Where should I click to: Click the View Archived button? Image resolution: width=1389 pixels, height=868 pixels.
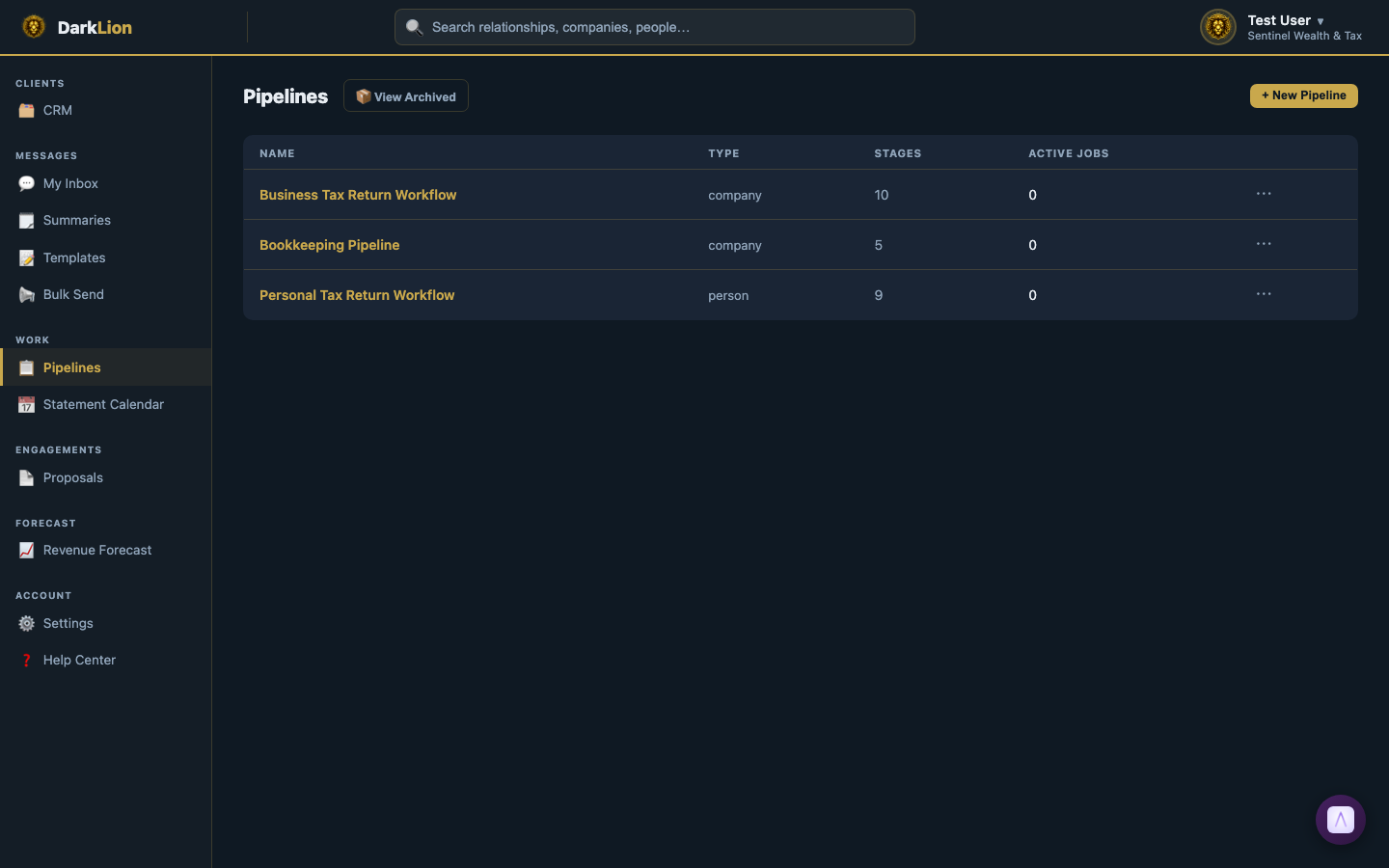click(x=406, y=95)
